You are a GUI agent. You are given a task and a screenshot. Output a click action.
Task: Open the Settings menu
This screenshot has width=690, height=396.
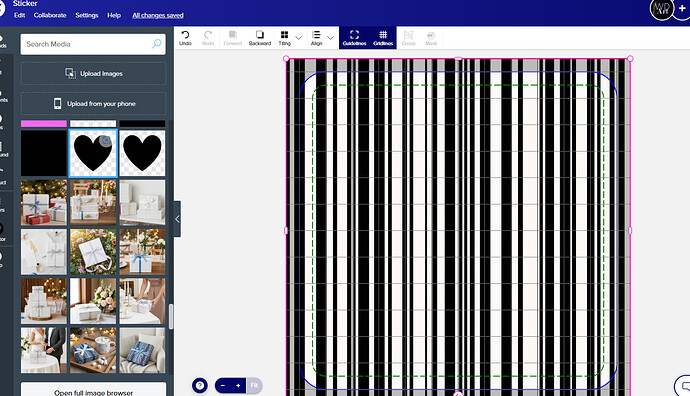87,15
